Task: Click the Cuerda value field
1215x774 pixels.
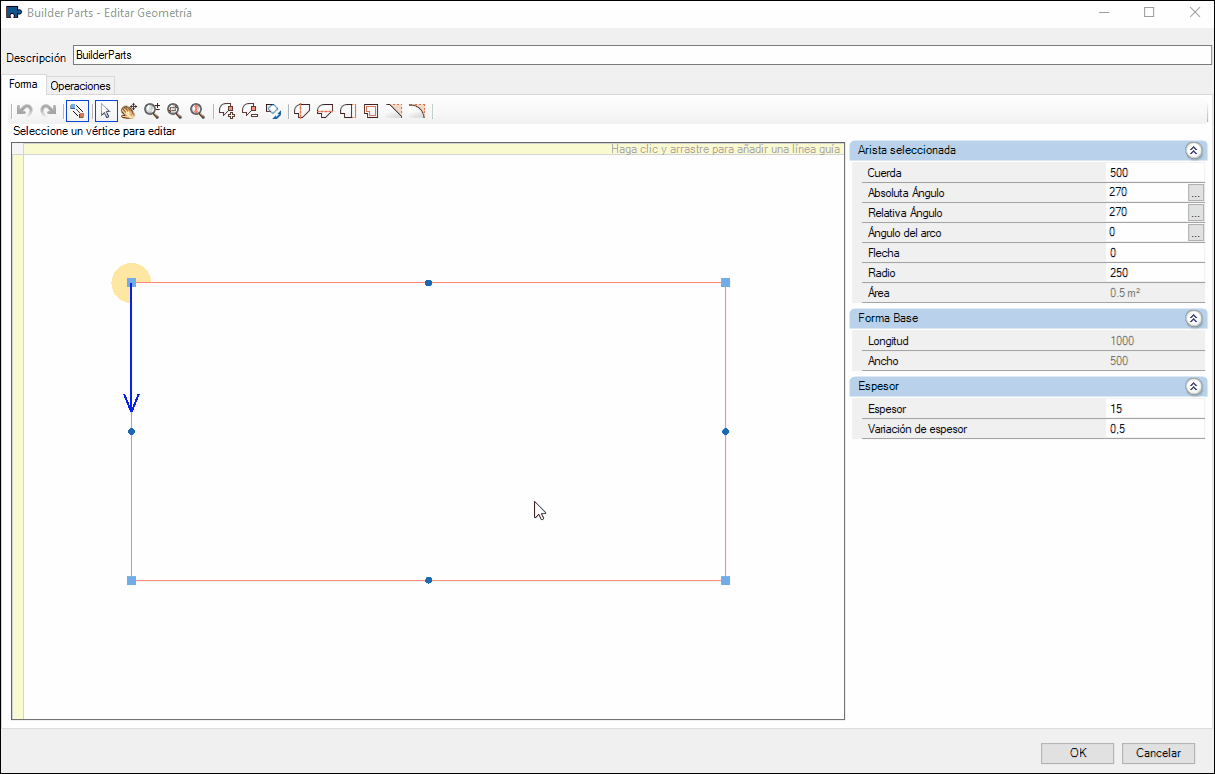Action: (x=1155, y=173)
